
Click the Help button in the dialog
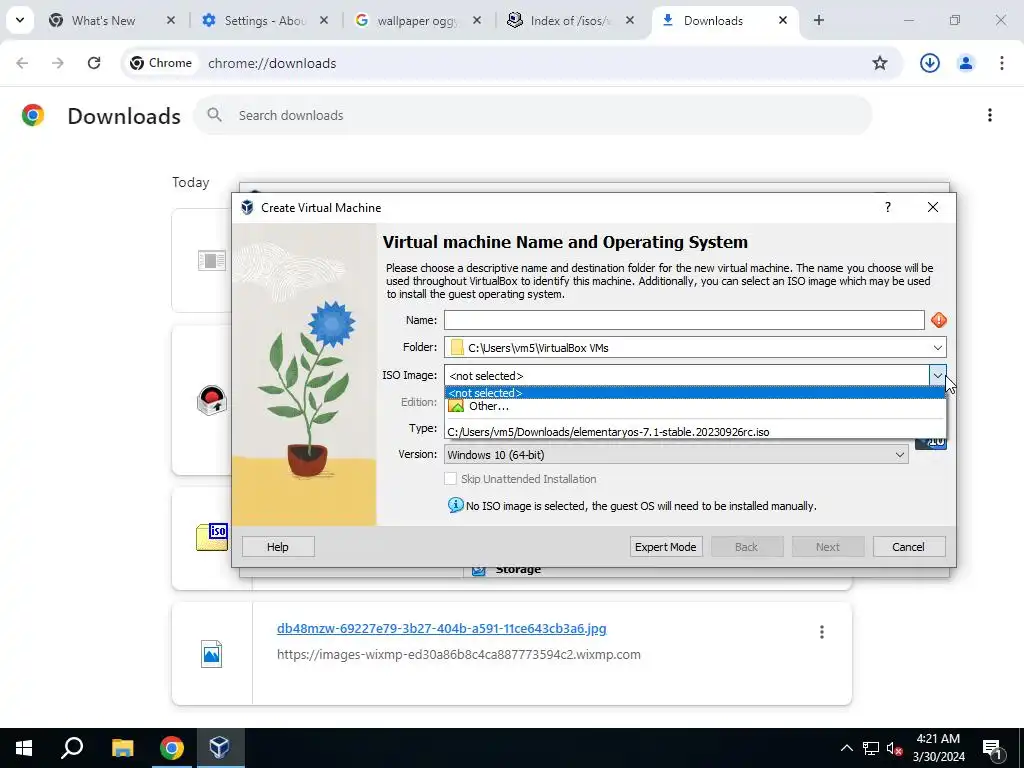[x=278, y=547]
